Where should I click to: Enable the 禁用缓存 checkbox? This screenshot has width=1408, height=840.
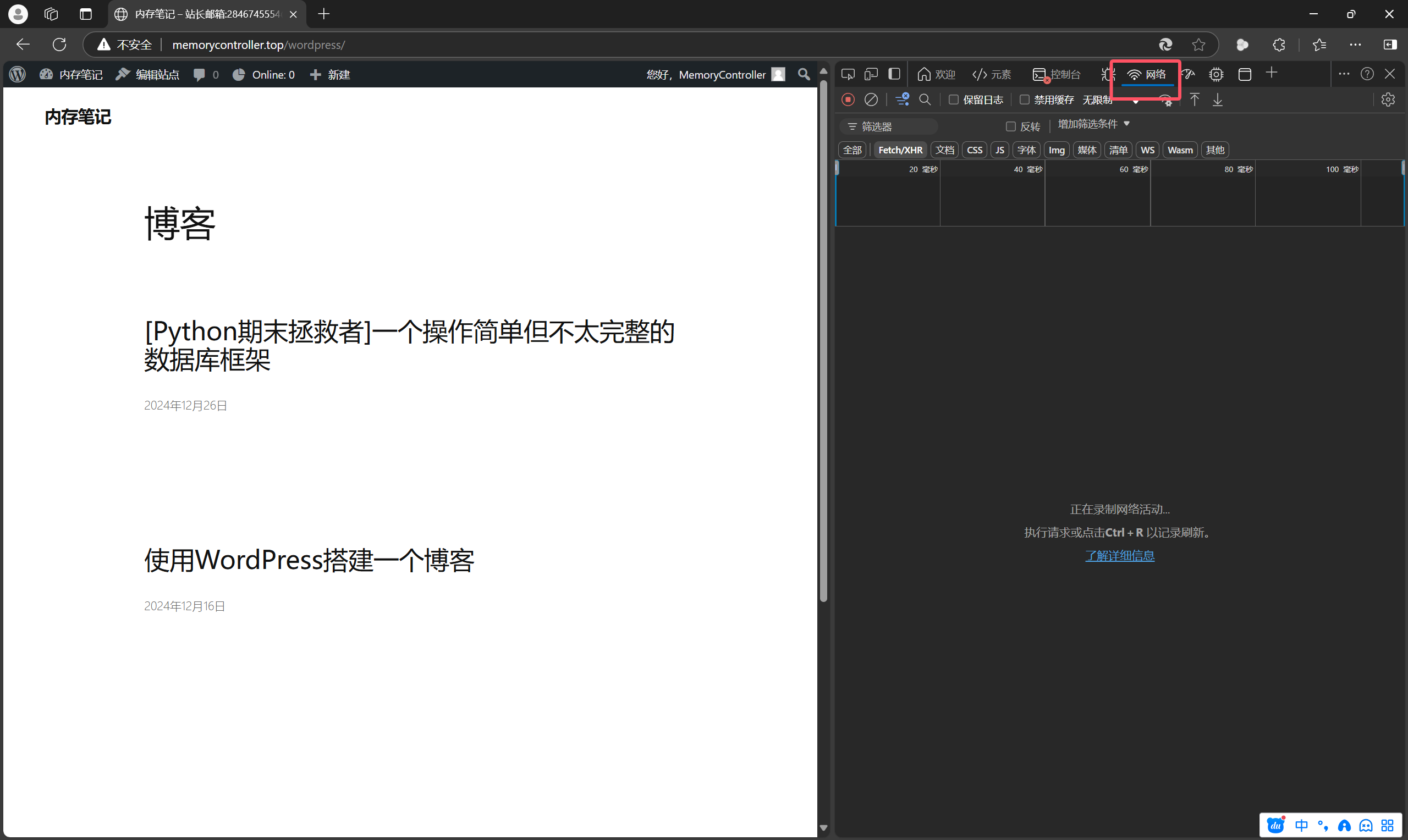coord(1024,100)
